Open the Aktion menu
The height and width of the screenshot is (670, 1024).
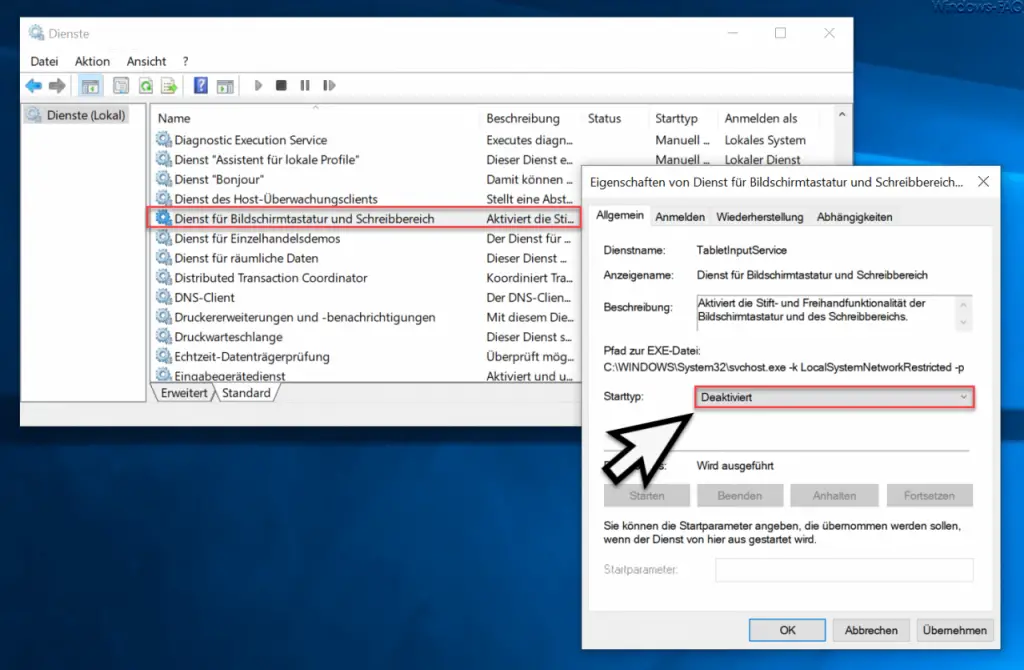[x=92, y=61]
